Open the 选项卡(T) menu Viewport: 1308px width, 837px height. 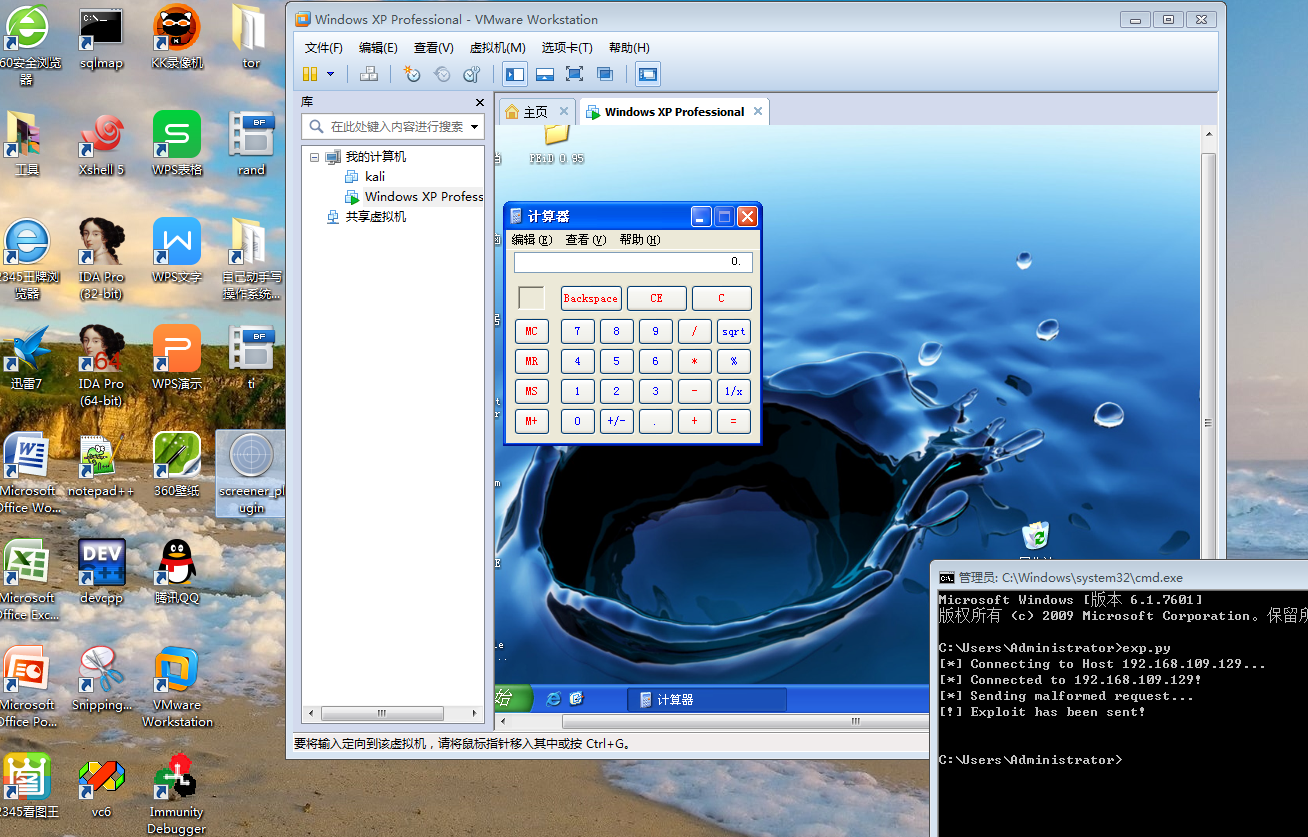(567, 48)
